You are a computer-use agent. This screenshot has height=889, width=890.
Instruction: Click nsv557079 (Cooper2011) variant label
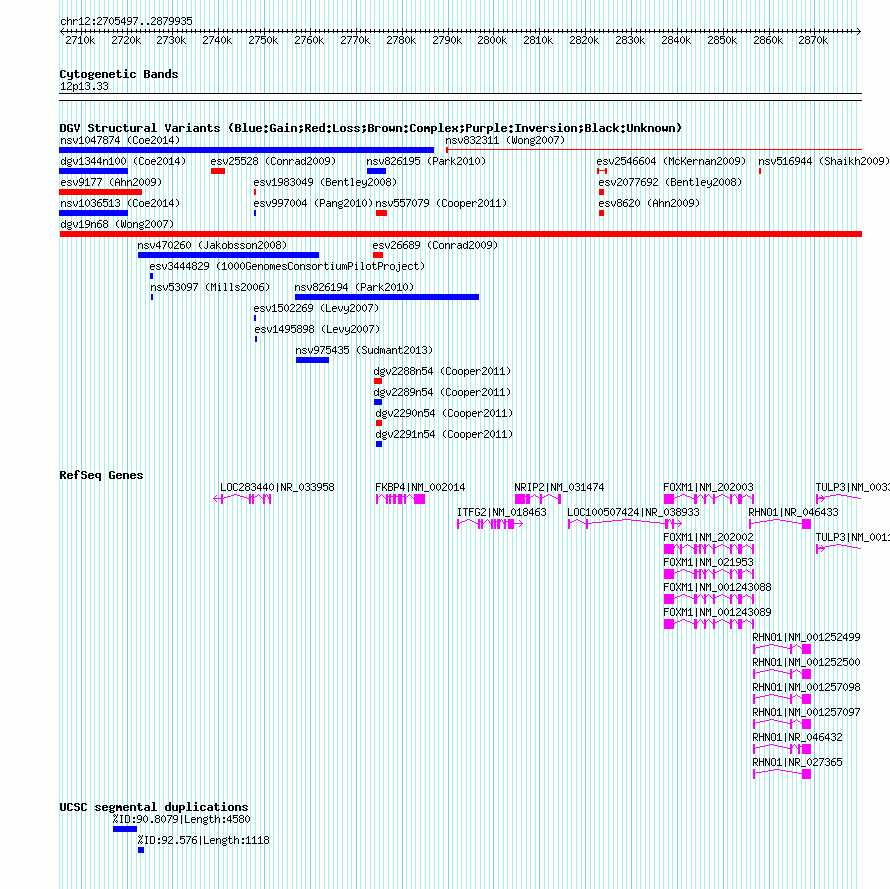coord(441,203)
